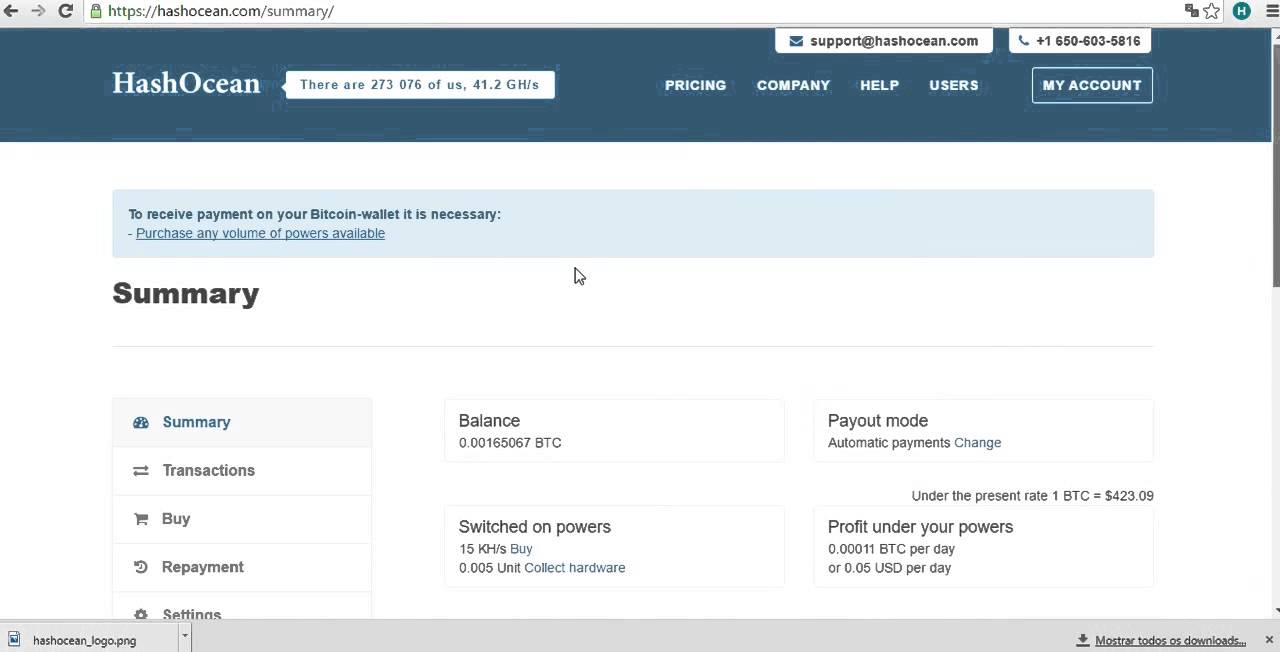Click the phone icon beside the number
This screenshot has width=1280, height=652.
coord(1023,41)
